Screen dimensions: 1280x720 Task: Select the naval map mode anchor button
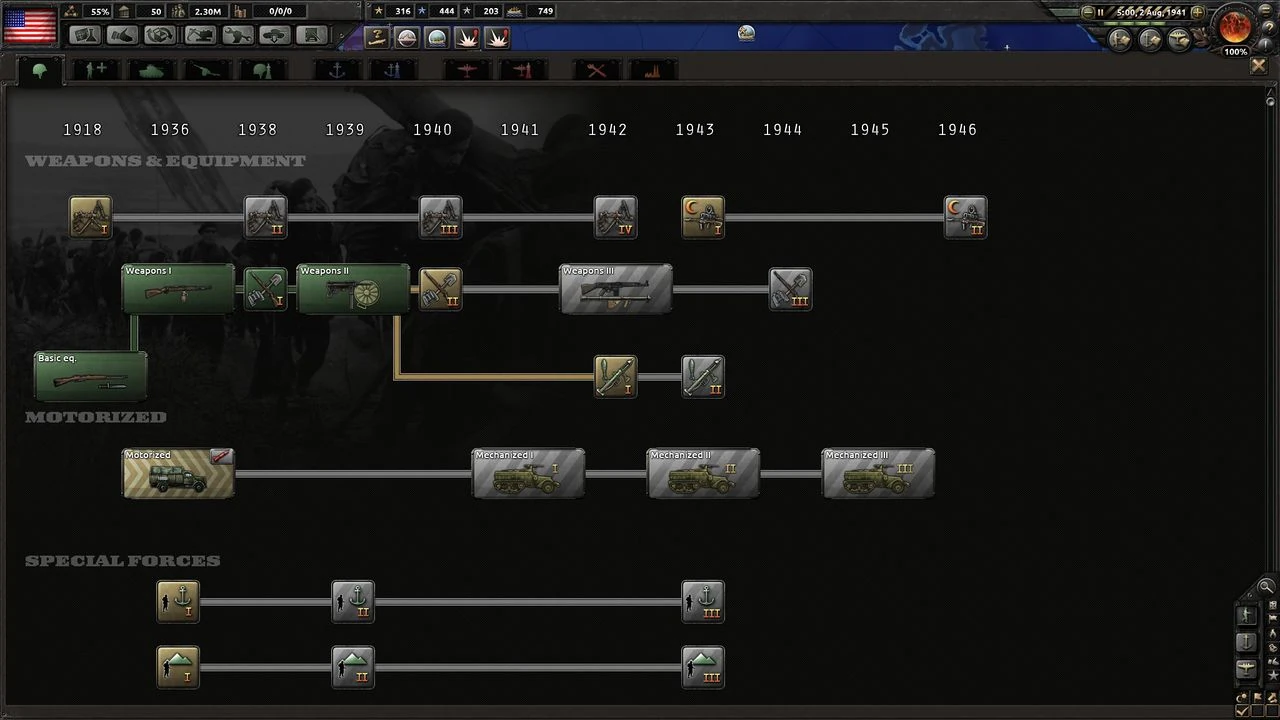pyautogui.click(x=1247, y=642)
